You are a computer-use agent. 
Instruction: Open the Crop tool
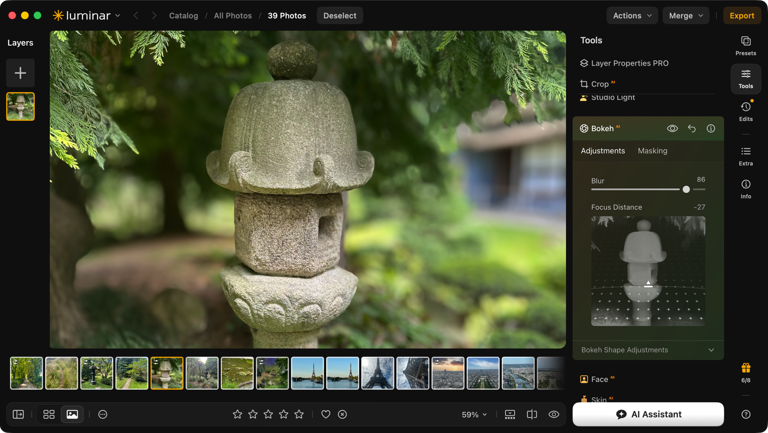pyautogui.click(x=597, y=84)
